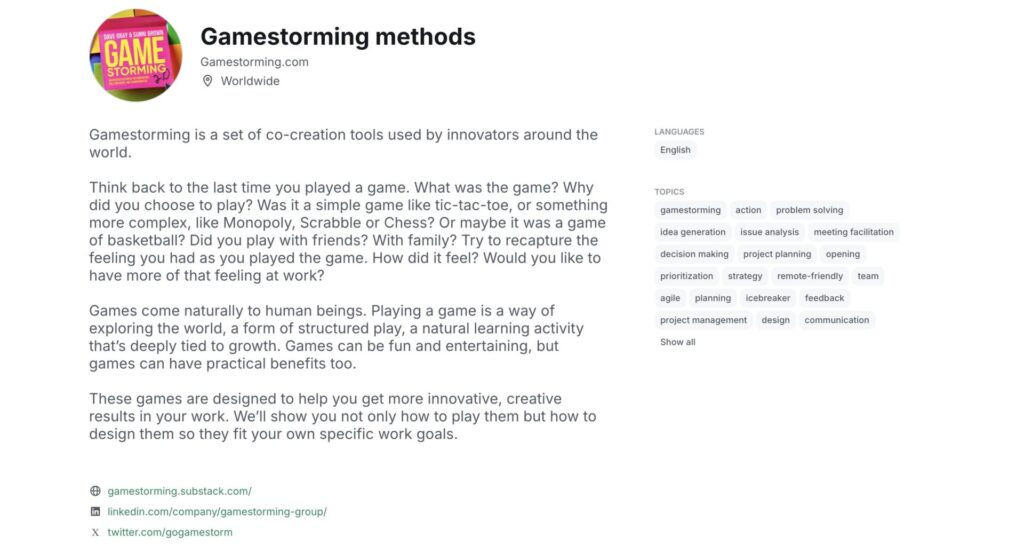Select the decision making topic tag
The image size is (1024, 553).
pos(694,254)
